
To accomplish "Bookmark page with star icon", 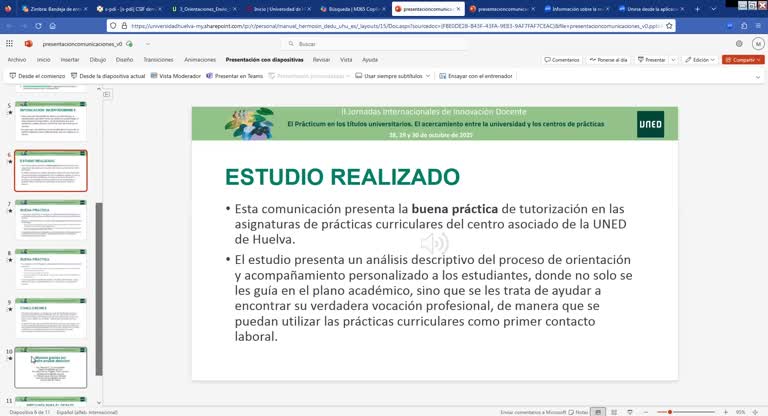I will 669,25.
